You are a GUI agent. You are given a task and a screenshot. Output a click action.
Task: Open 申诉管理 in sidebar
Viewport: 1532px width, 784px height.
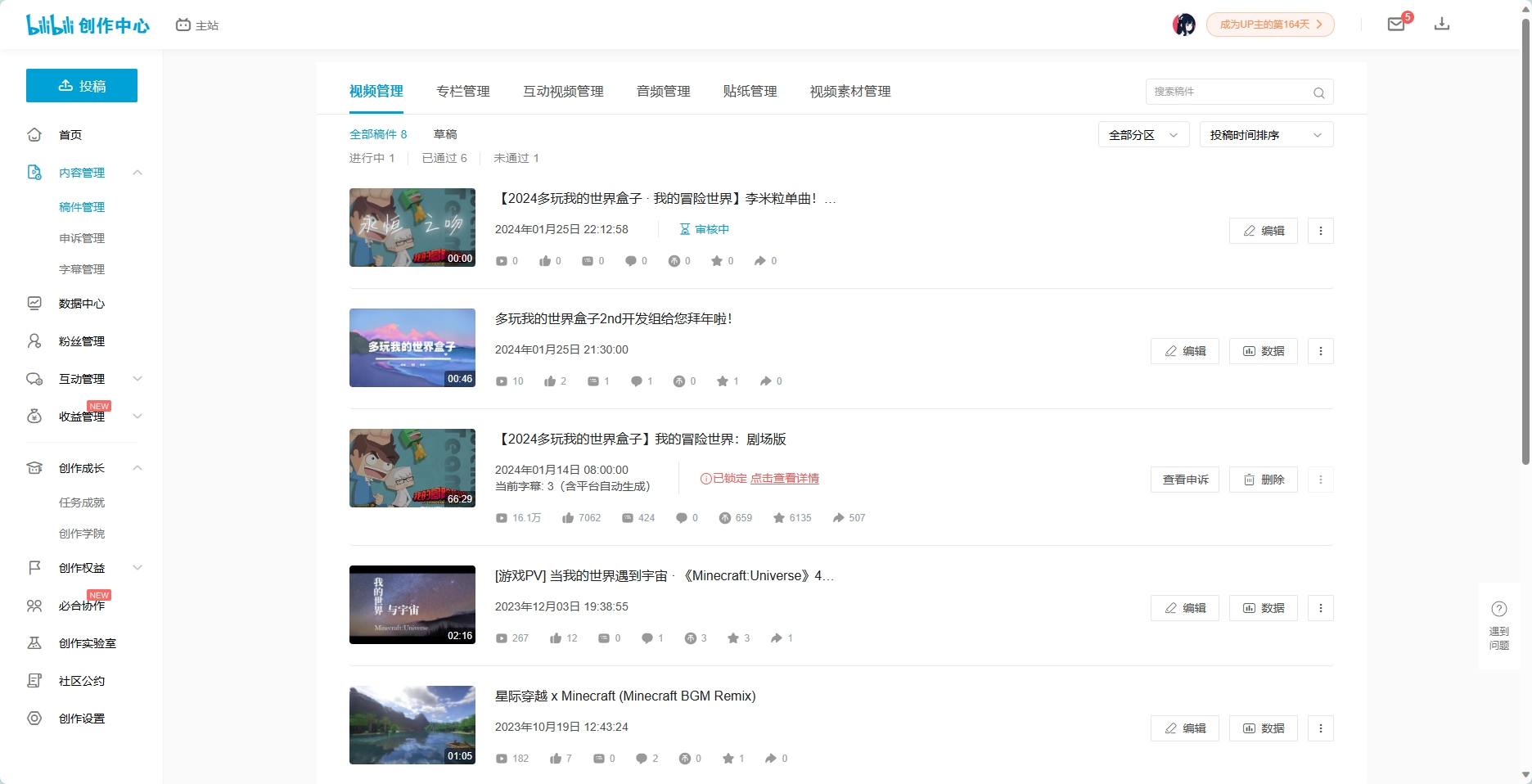82,238
